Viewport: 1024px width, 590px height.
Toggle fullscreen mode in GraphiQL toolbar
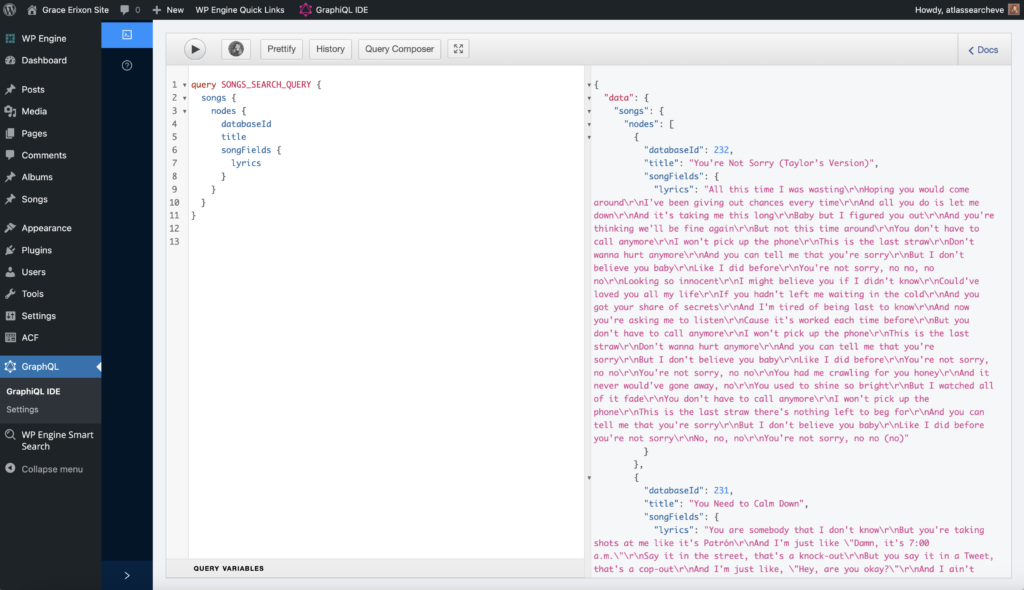(x=457, y=49)
